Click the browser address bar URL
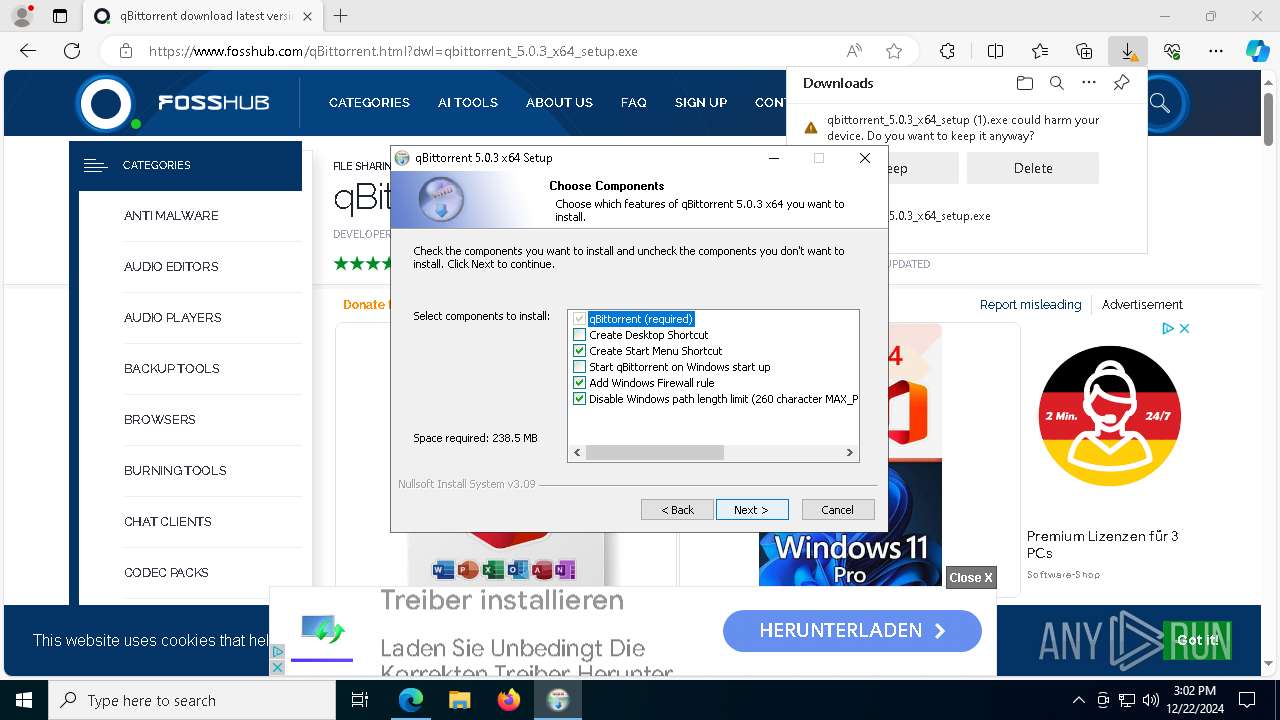 tap(393, 51)
